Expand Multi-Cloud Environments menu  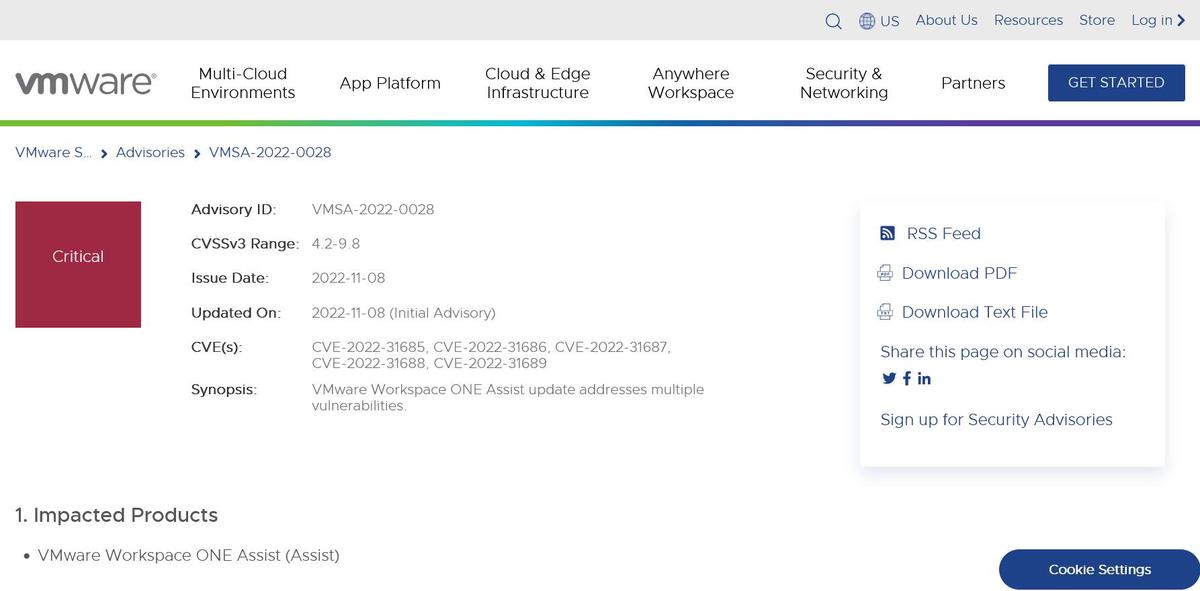(243, 83)
